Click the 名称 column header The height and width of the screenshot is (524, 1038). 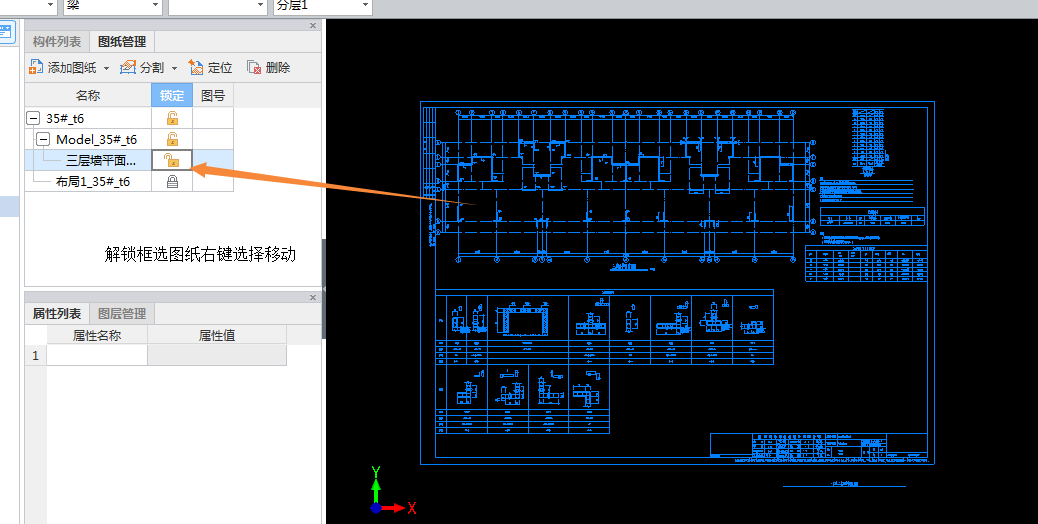88,95
